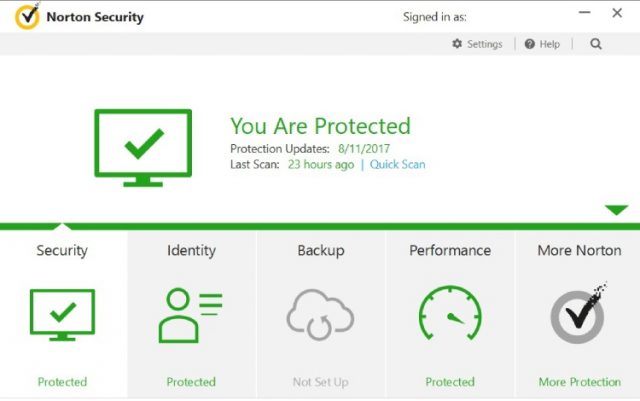Click the More Protection link text
Screen dimensions: 640x401
click(580, 382)
